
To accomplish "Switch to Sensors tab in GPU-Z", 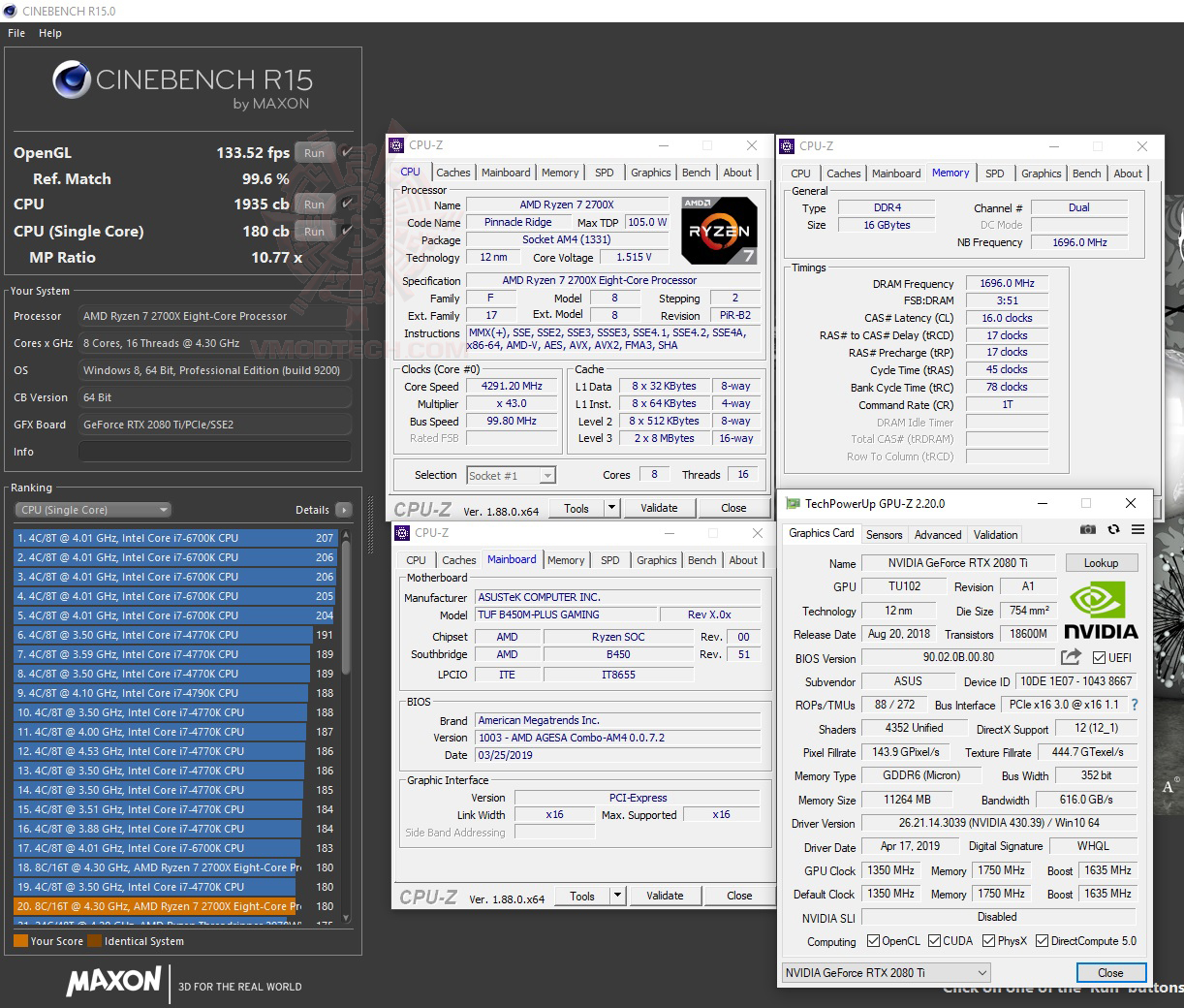I will pos(884,534).
